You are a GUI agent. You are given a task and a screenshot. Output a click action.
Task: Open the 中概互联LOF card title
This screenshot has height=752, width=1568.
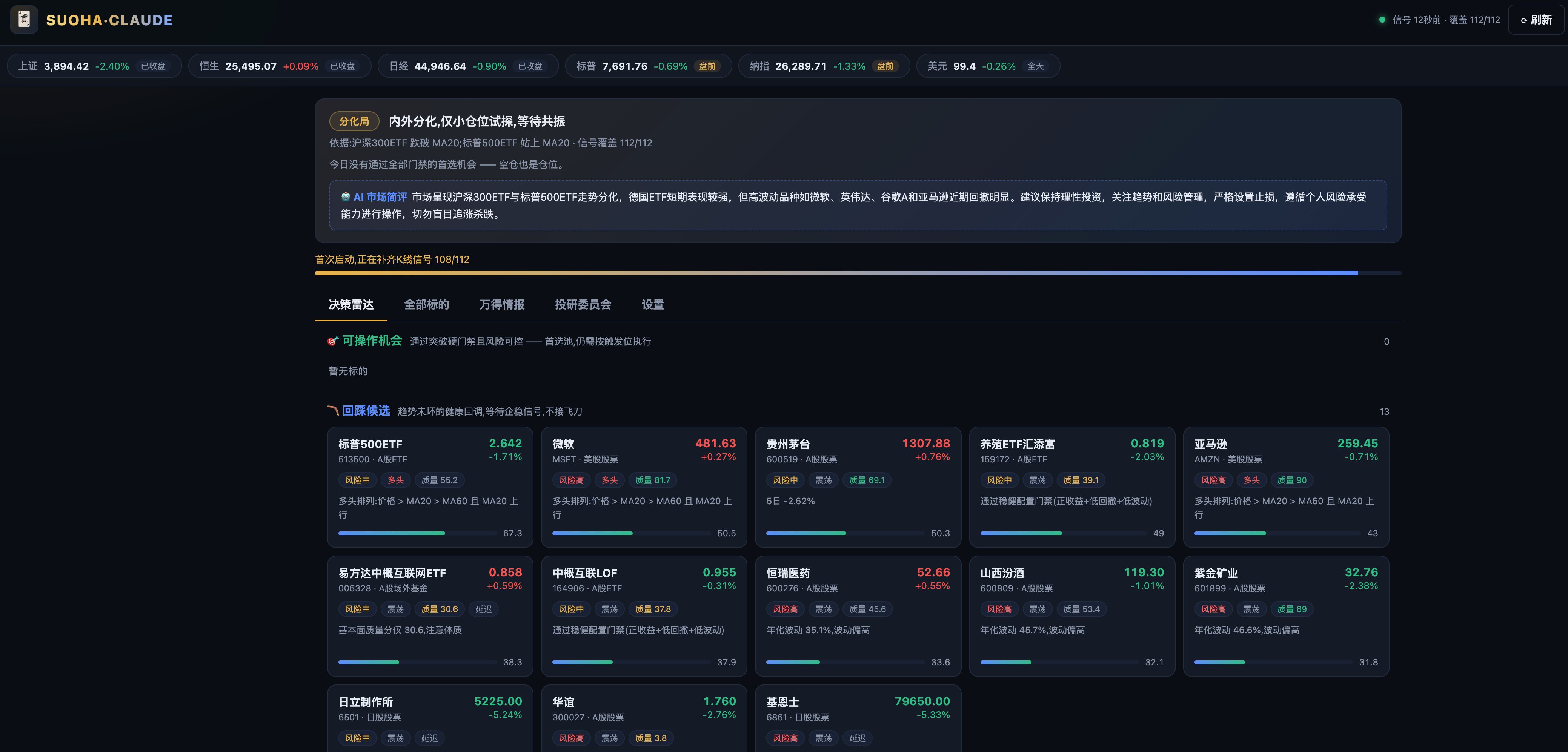click(x=584, y=573)
